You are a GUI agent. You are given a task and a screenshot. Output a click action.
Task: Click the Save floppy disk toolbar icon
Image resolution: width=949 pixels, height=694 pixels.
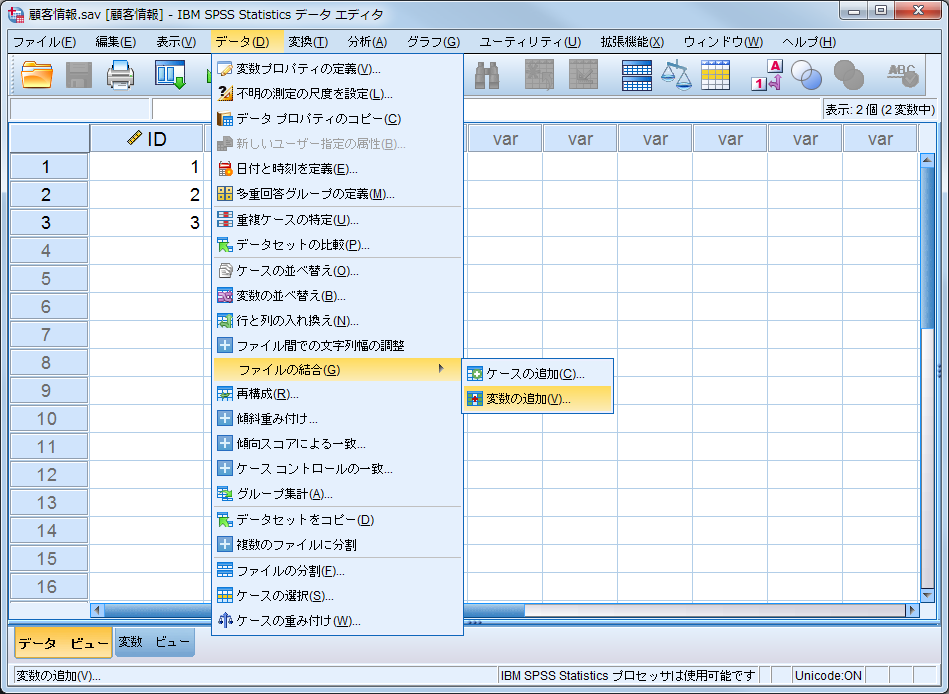pyautogui.click(x=79, y=76)
